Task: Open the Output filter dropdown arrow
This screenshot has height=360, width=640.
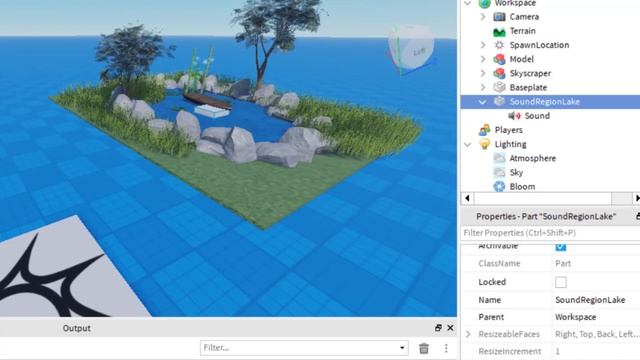Action: 402,348
